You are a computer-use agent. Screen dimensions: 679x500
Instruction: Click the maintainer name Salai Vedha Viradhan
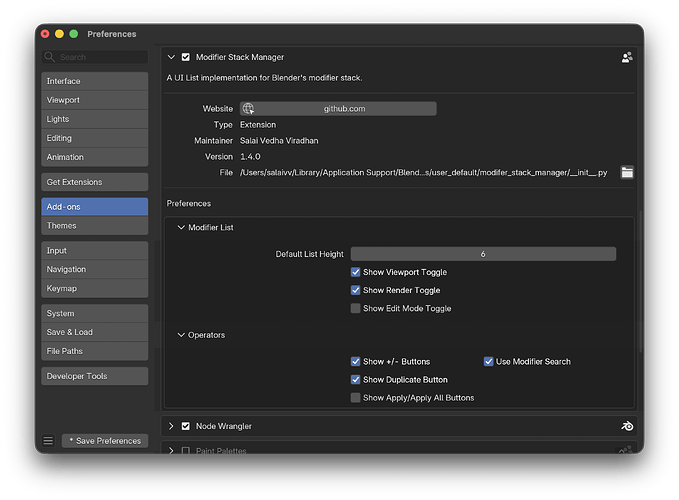pos(279,141)
